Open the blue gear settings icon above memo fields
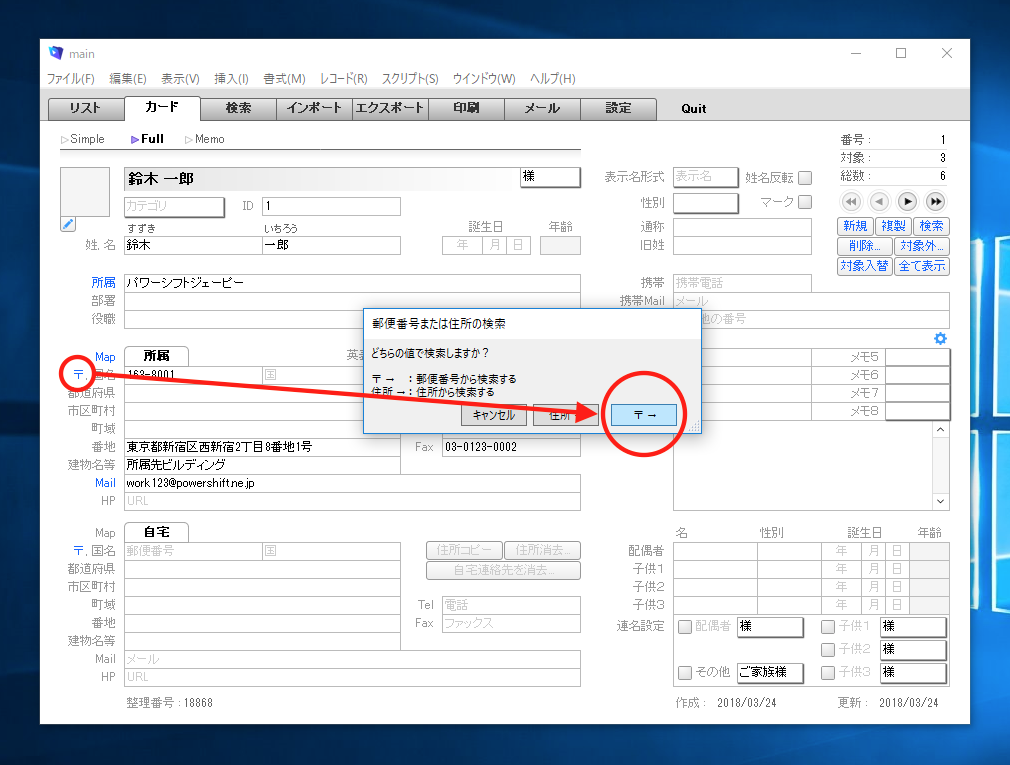 (940, 339)
